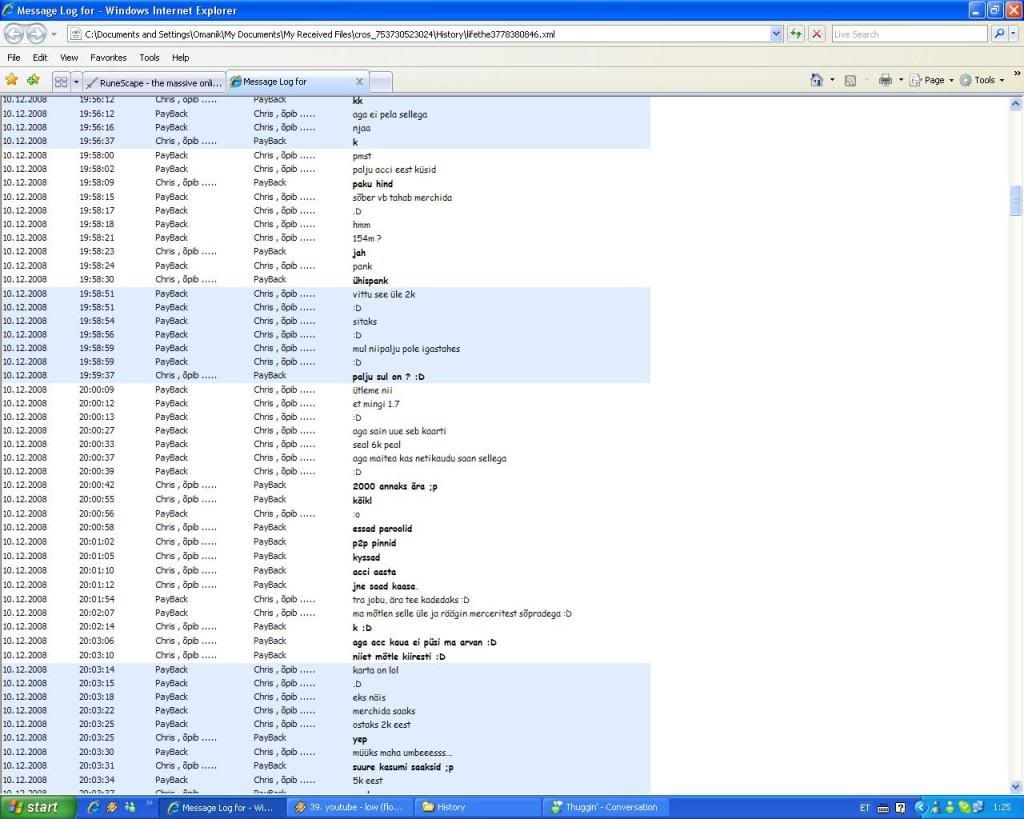Viewport: 1024px width, 819px height.
Task: Click the Back navigation arrow
Action: [14, 34]
